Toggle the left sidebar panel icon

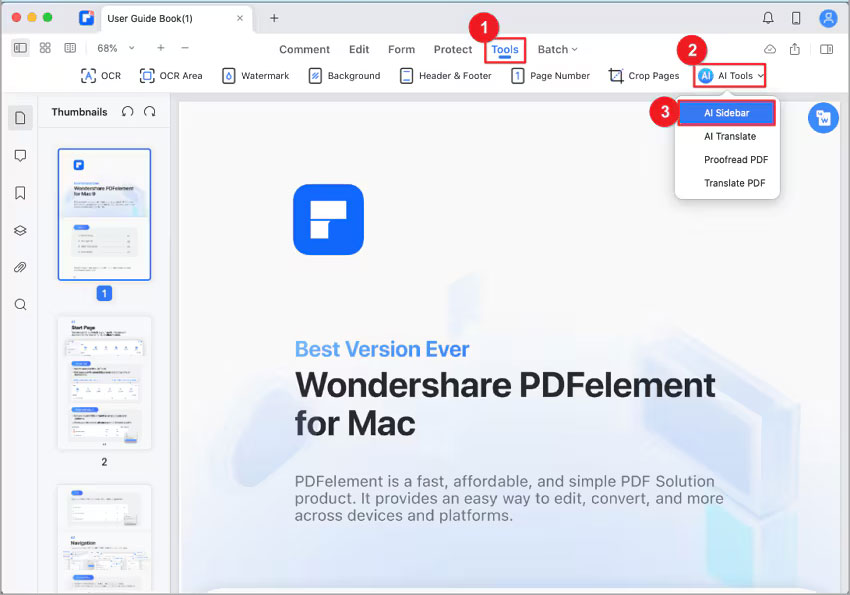coord(21,48)
